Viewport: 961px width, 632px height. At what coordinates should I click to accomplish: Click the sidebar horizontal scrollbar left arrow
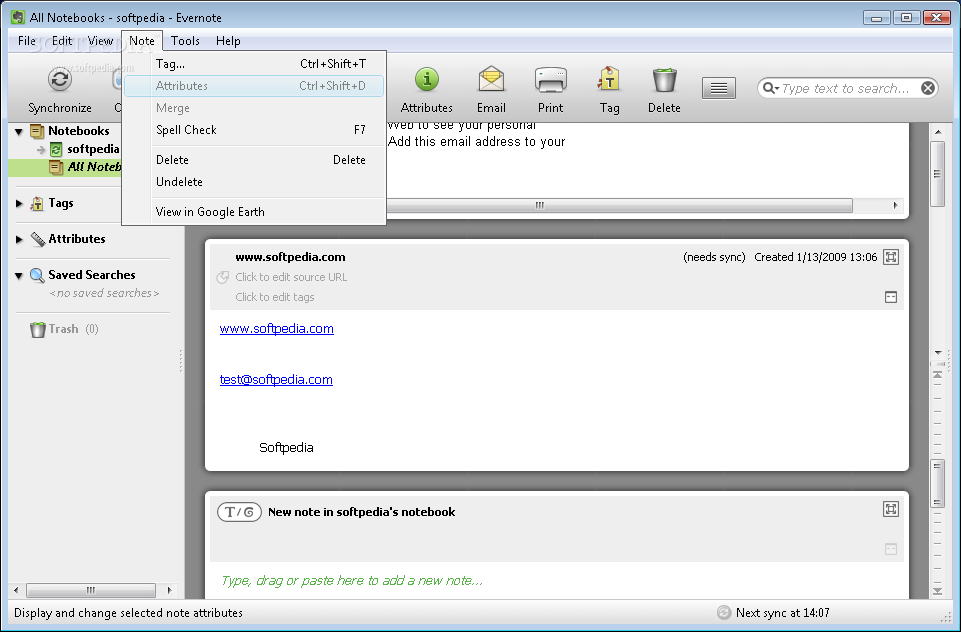[x=17, y=590]
